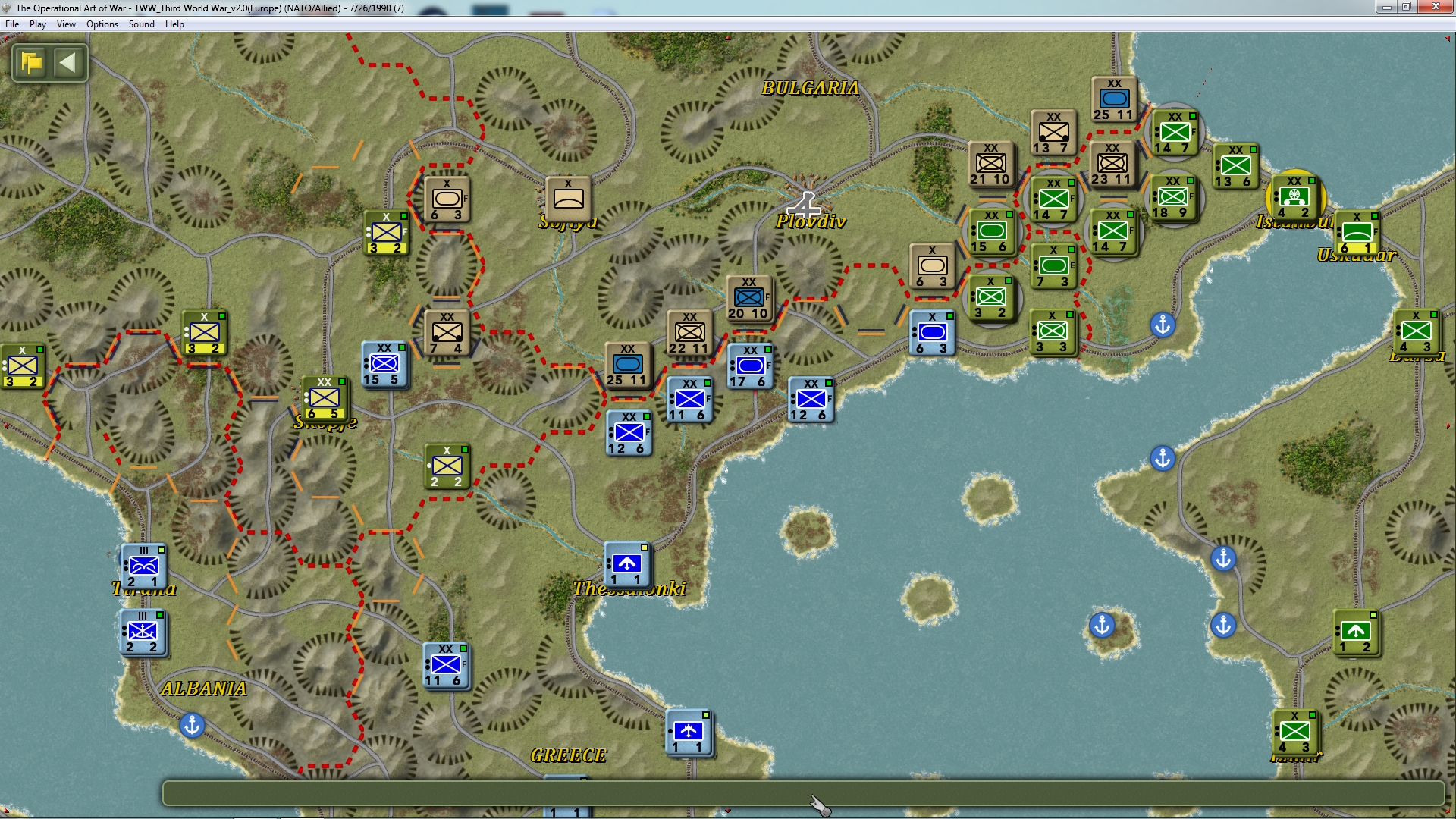Click the yellow flags button
The height and width of the screenshot is (819, 1456).
32,62
